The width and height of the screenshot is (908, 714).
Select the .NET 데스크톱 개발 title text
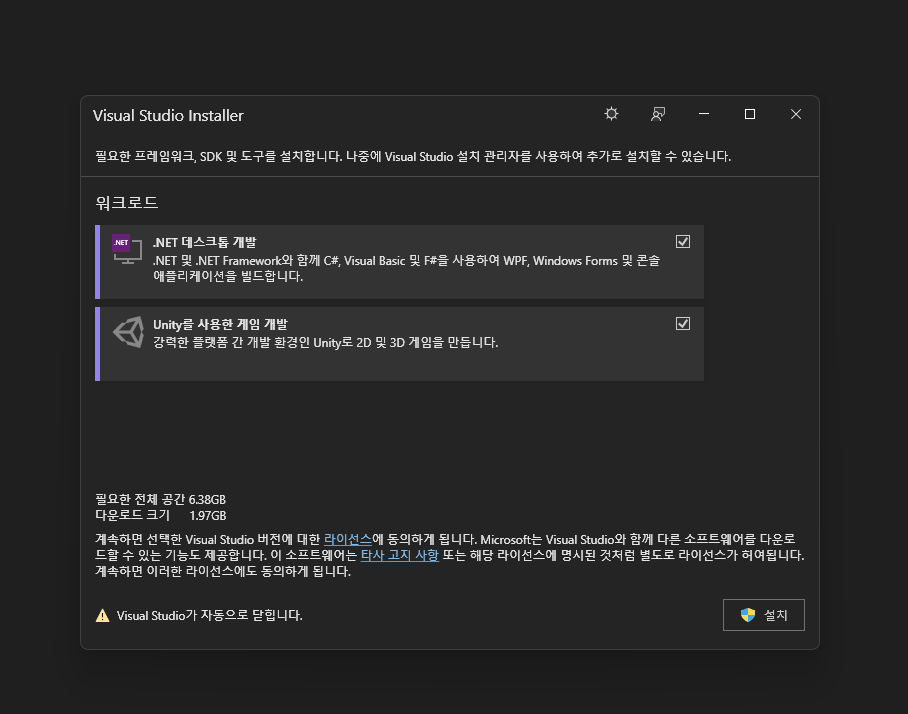coord(204,242)
